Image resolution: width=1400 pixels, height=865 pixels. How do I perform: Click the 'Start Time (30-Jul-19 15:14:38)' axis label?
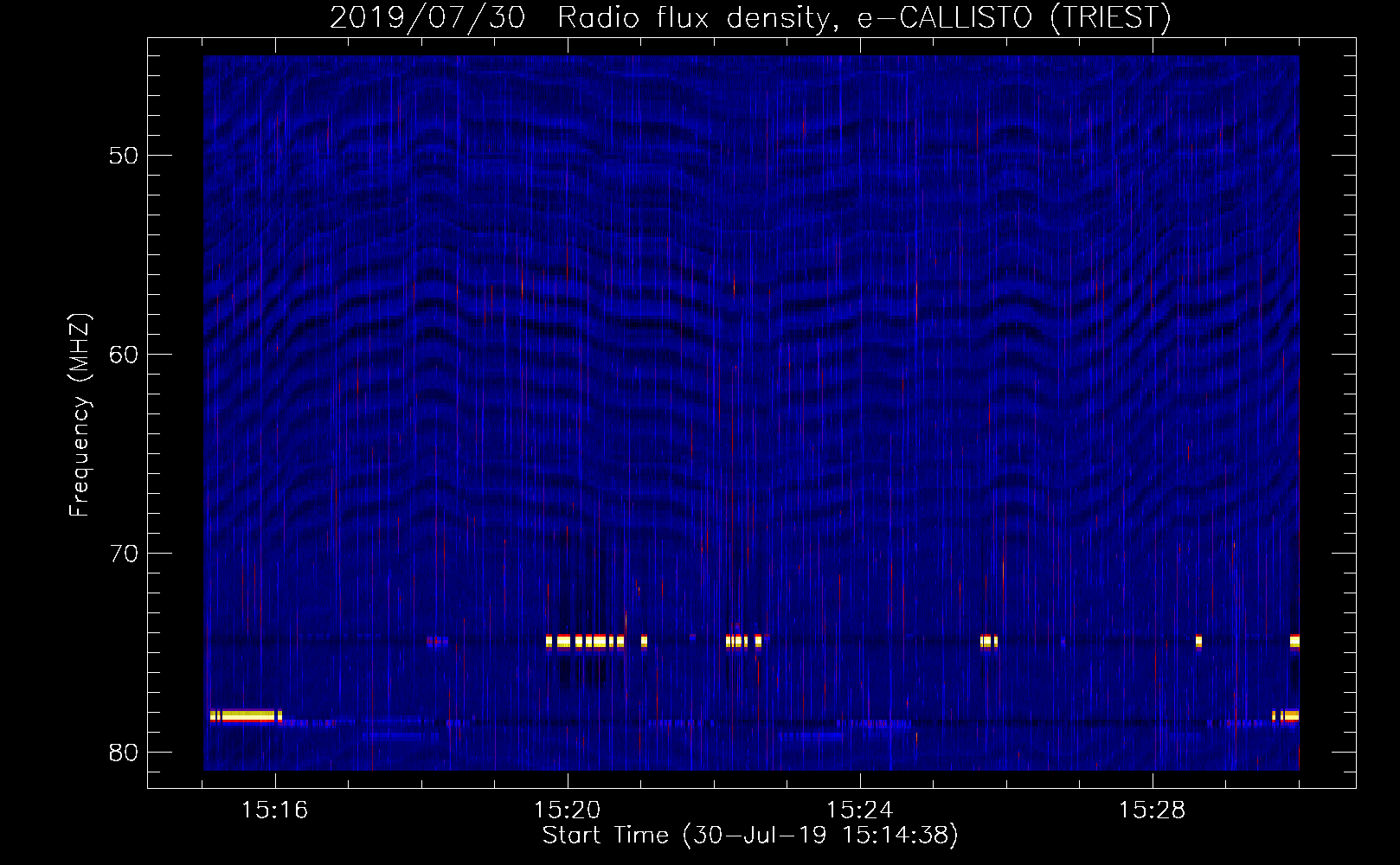750,836
